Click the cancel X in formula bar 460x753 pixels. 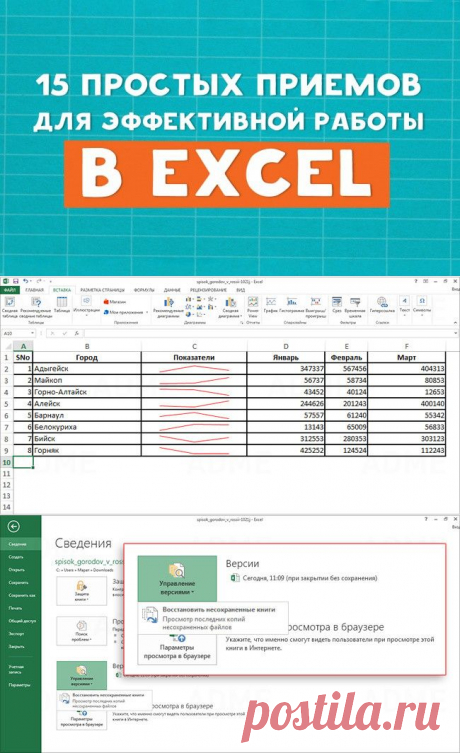(x=52, y=333)
